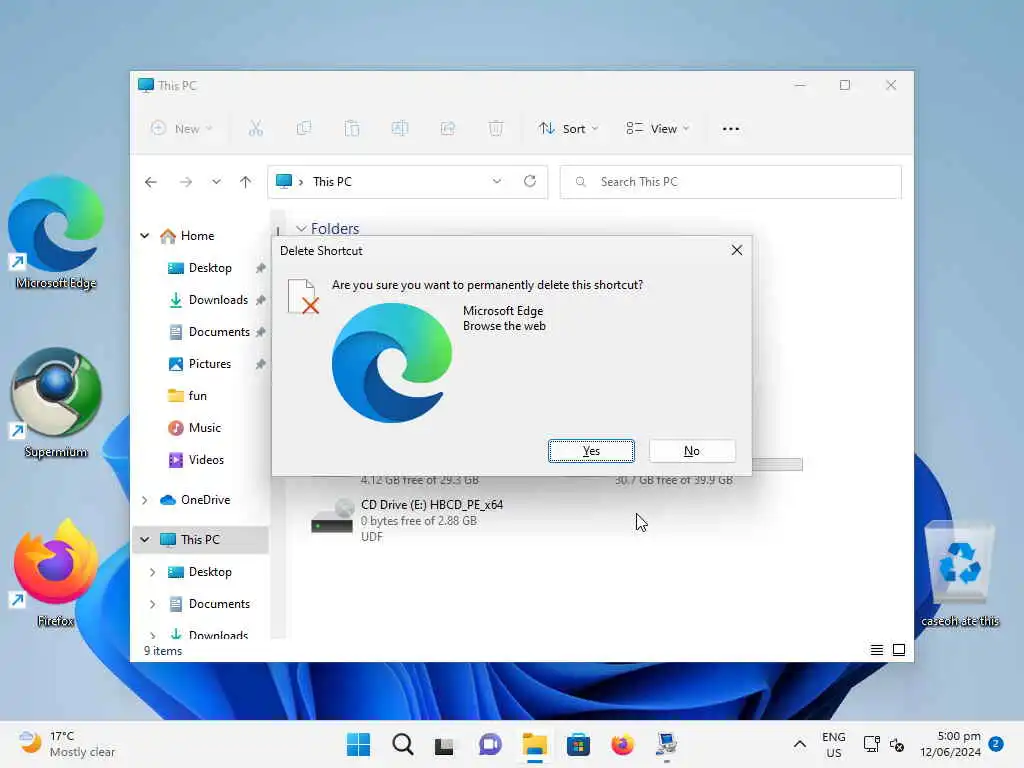Screen dimensions: 1024x768
Task: Confirm deletion with the Yes button
Action: [591, 451]
